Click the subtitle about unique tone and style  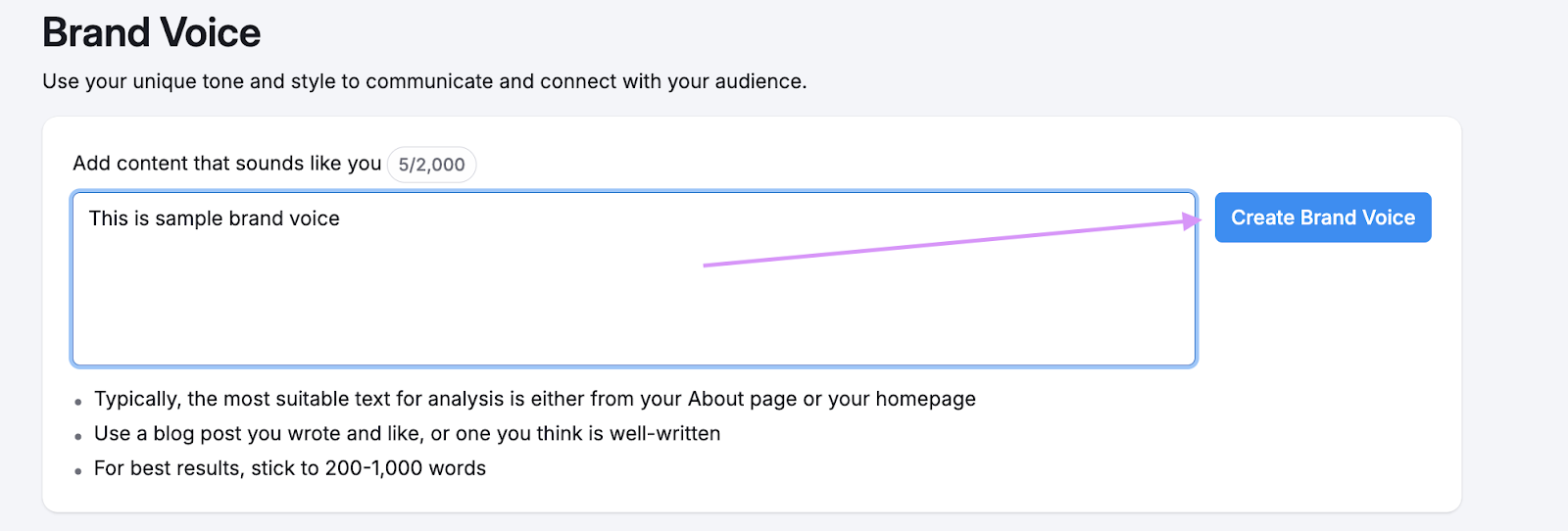(423, 81)
